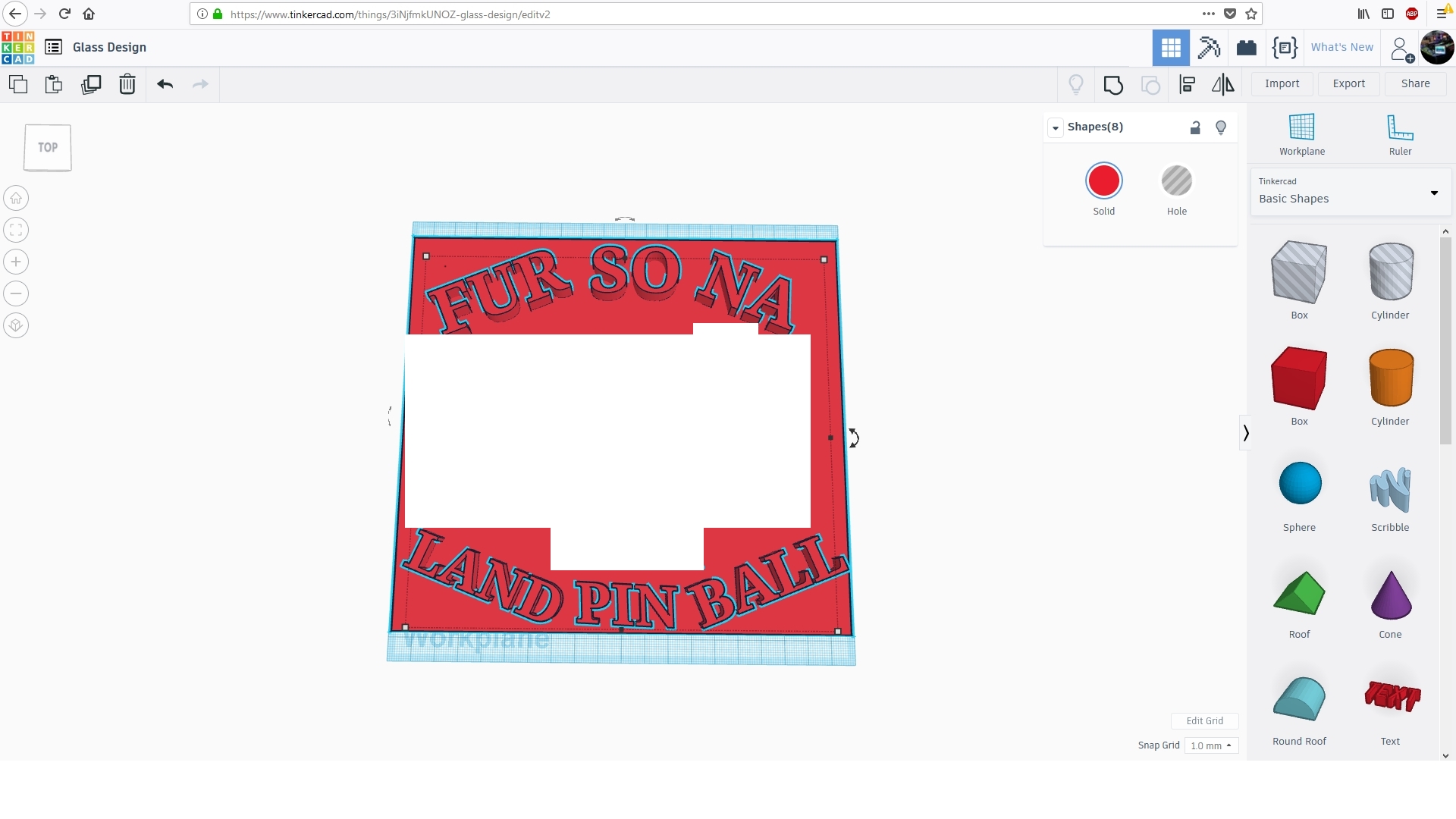Click the Edit Grid button
1456x819 pixels.
[1204, 720]
